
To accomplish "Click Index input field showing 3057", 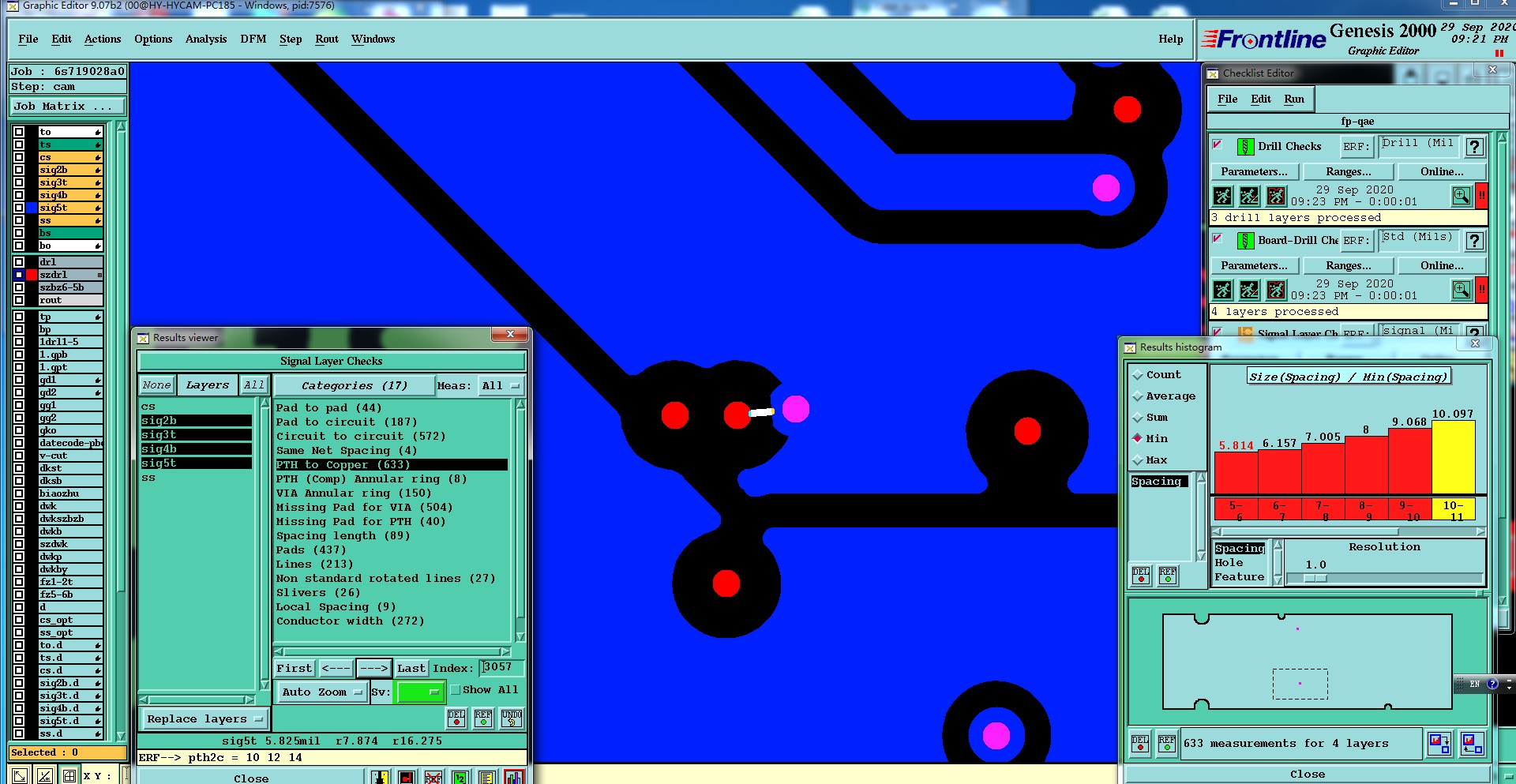I will pos(501,668).
